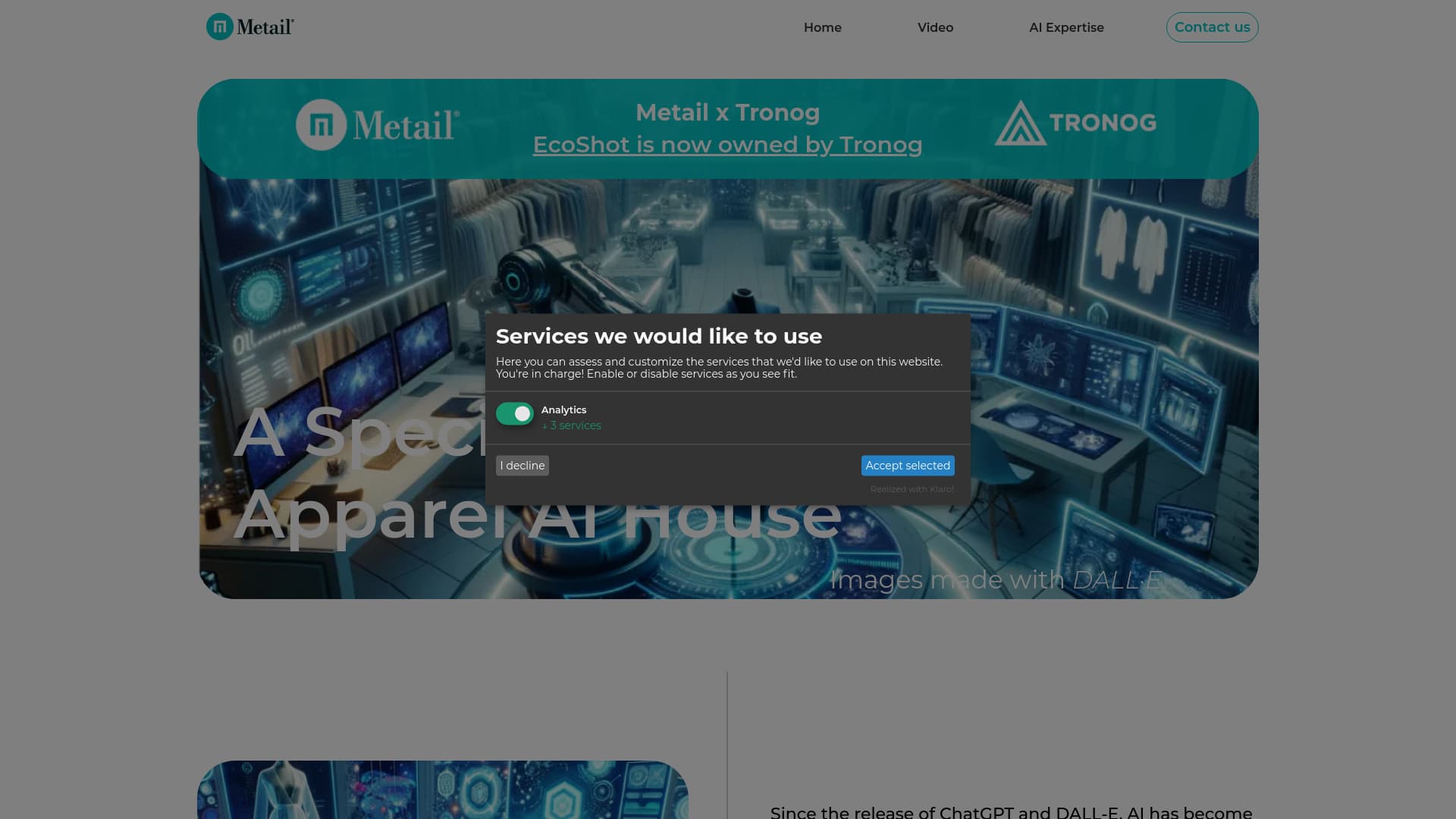Click the "I decline" button

(x=522, y=465)
